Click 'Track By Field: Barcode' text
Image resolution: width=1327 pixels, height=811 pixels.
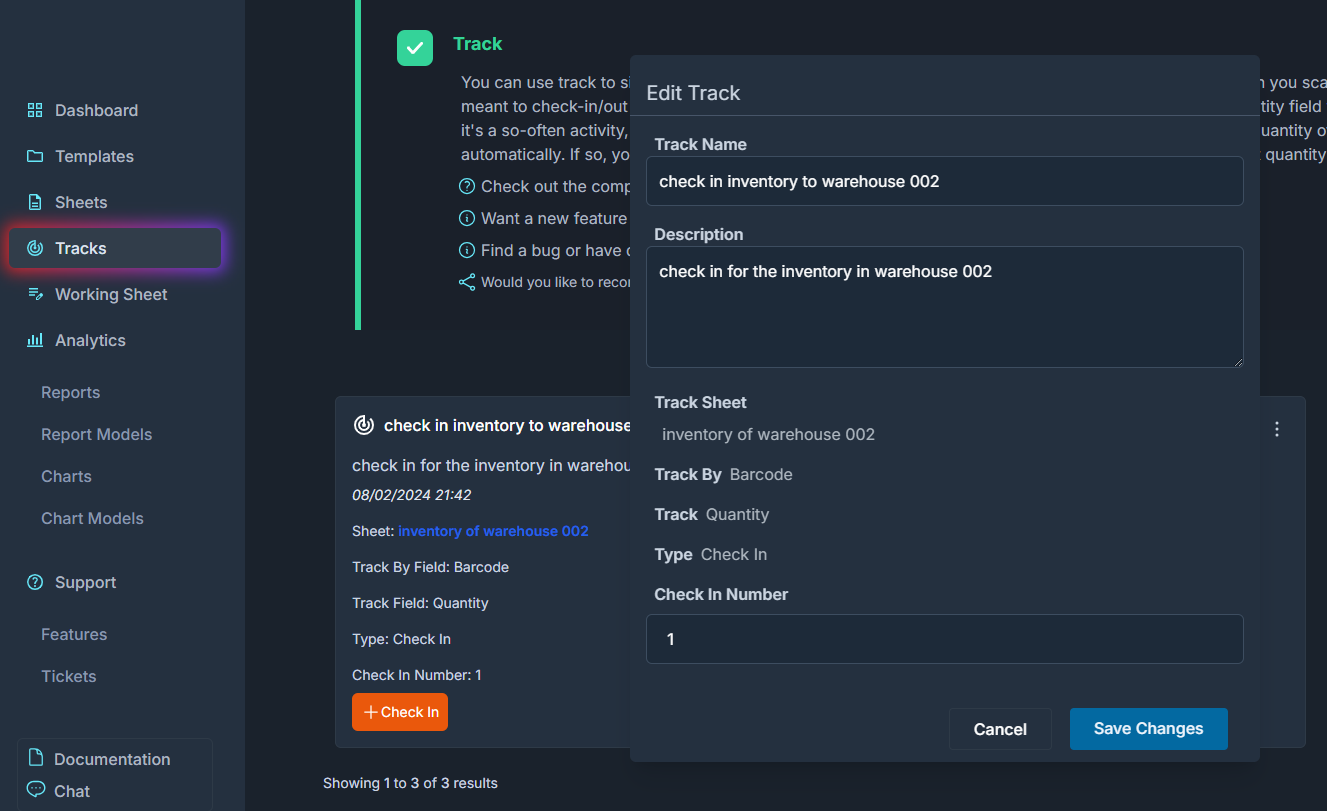pos(430,567)
